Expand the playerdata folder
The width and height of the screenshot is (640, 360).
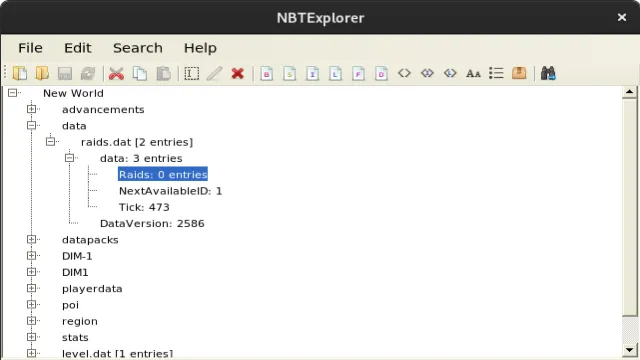(x=31, y=288)
